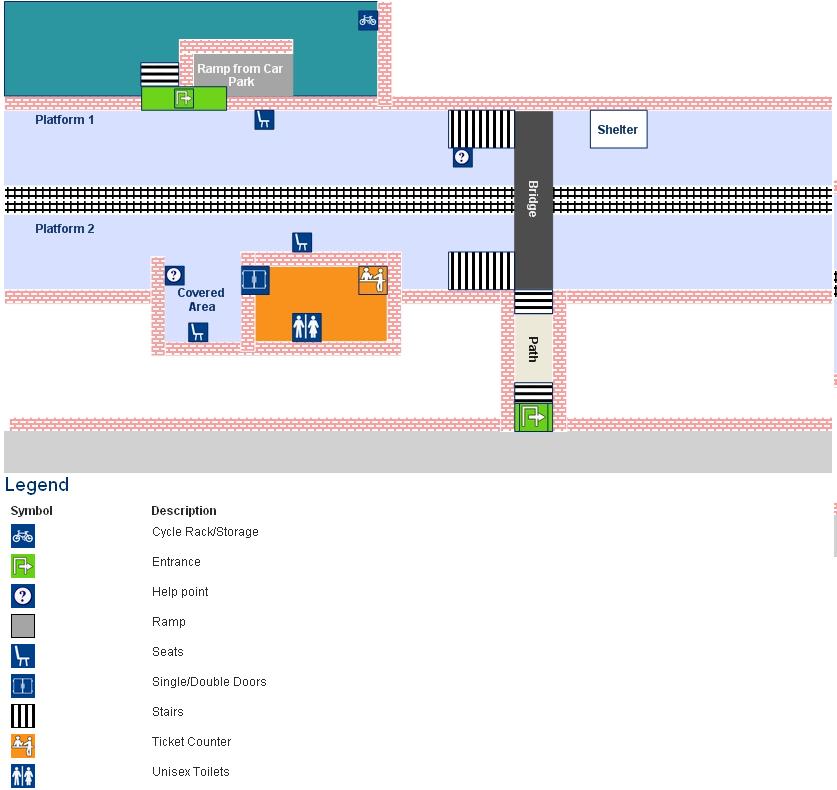The width and height of the screenshot is (837, 790).
Task: Click the Ramp grey swatch in the legend
Action: [x=23, y=626]
